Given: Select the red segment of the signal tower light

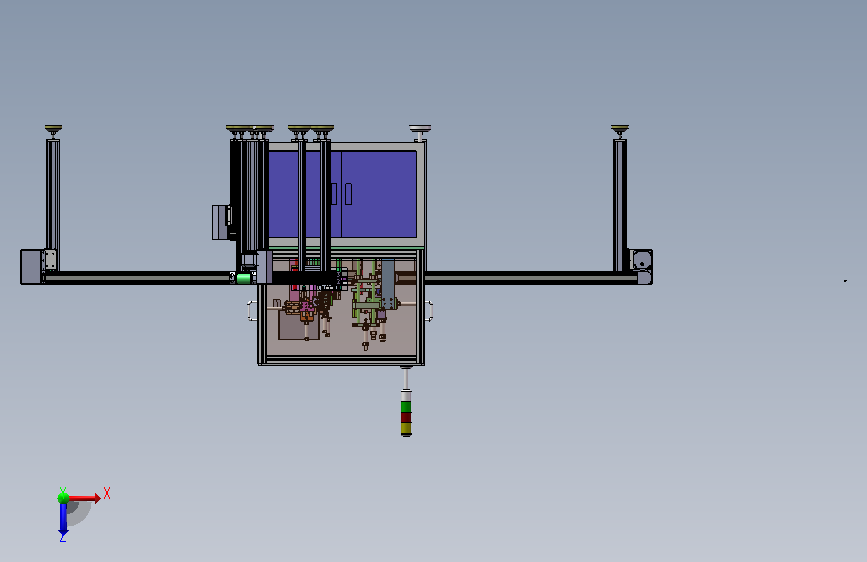Looking at the screenshot, I should tap(406, 417).
